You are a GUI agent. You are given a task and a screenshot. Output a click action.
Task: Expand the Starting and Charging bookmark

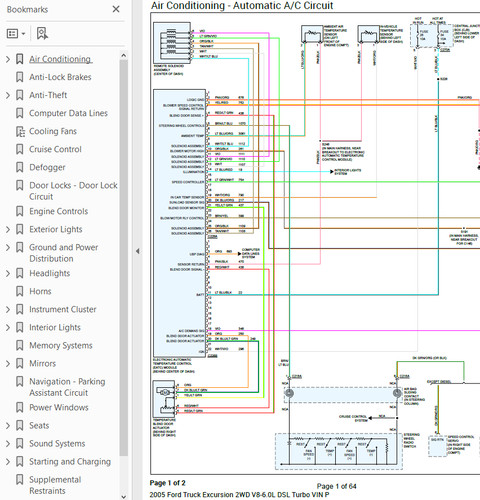pos(8,462)
